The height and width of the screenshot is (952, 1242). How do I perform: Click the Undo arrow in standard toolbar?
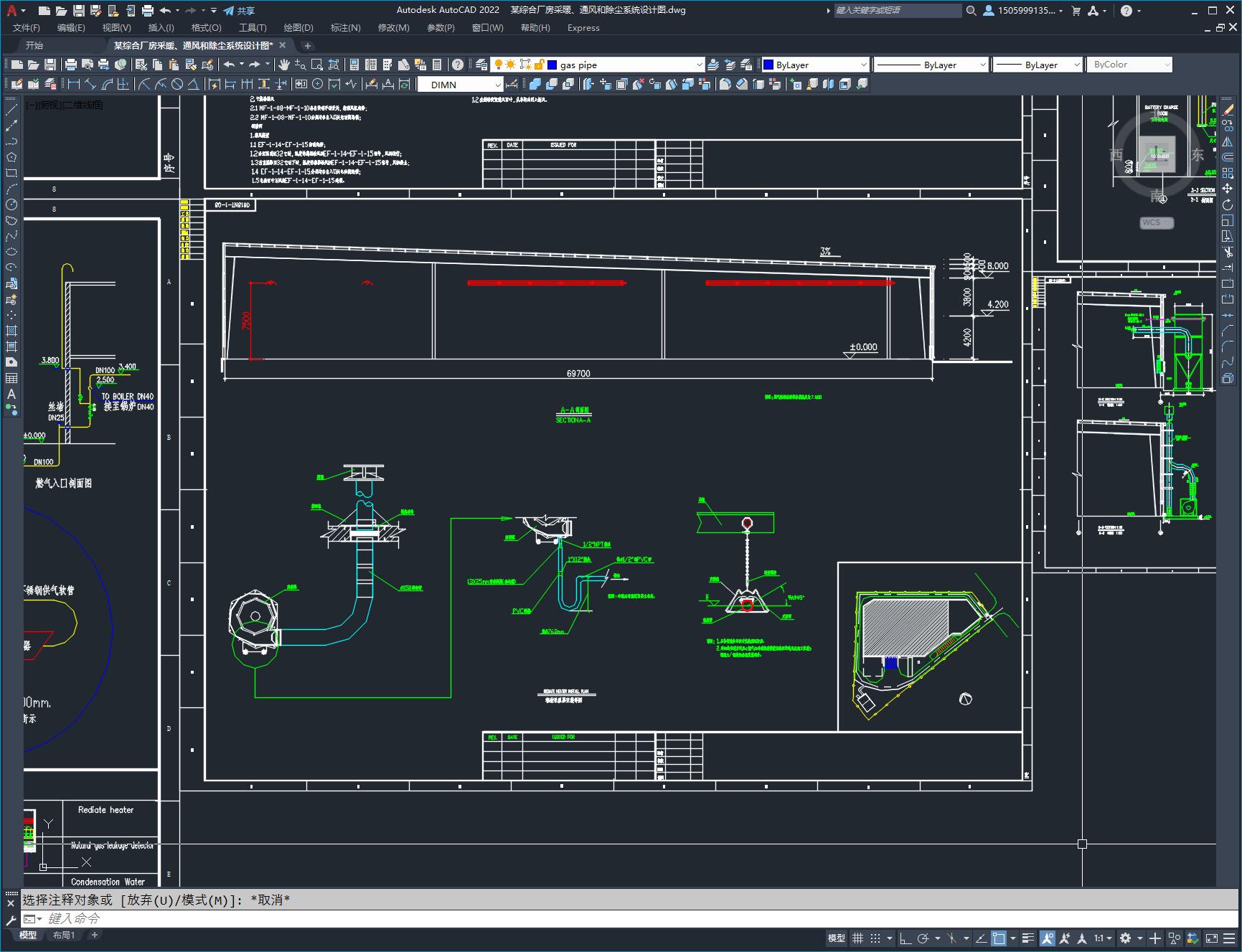coord(229,65)
